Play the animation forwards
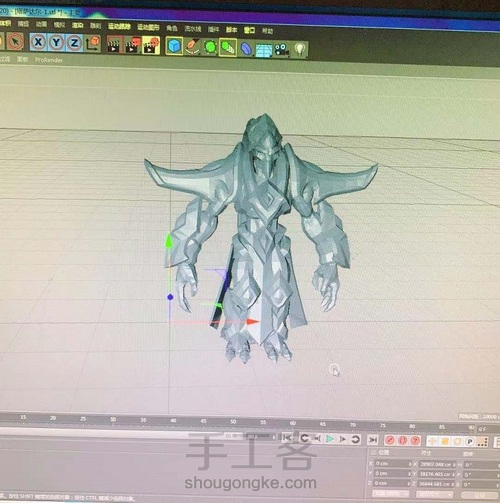Screen dimensions: 500x503 pyautogui.click(x=330, y=439)
